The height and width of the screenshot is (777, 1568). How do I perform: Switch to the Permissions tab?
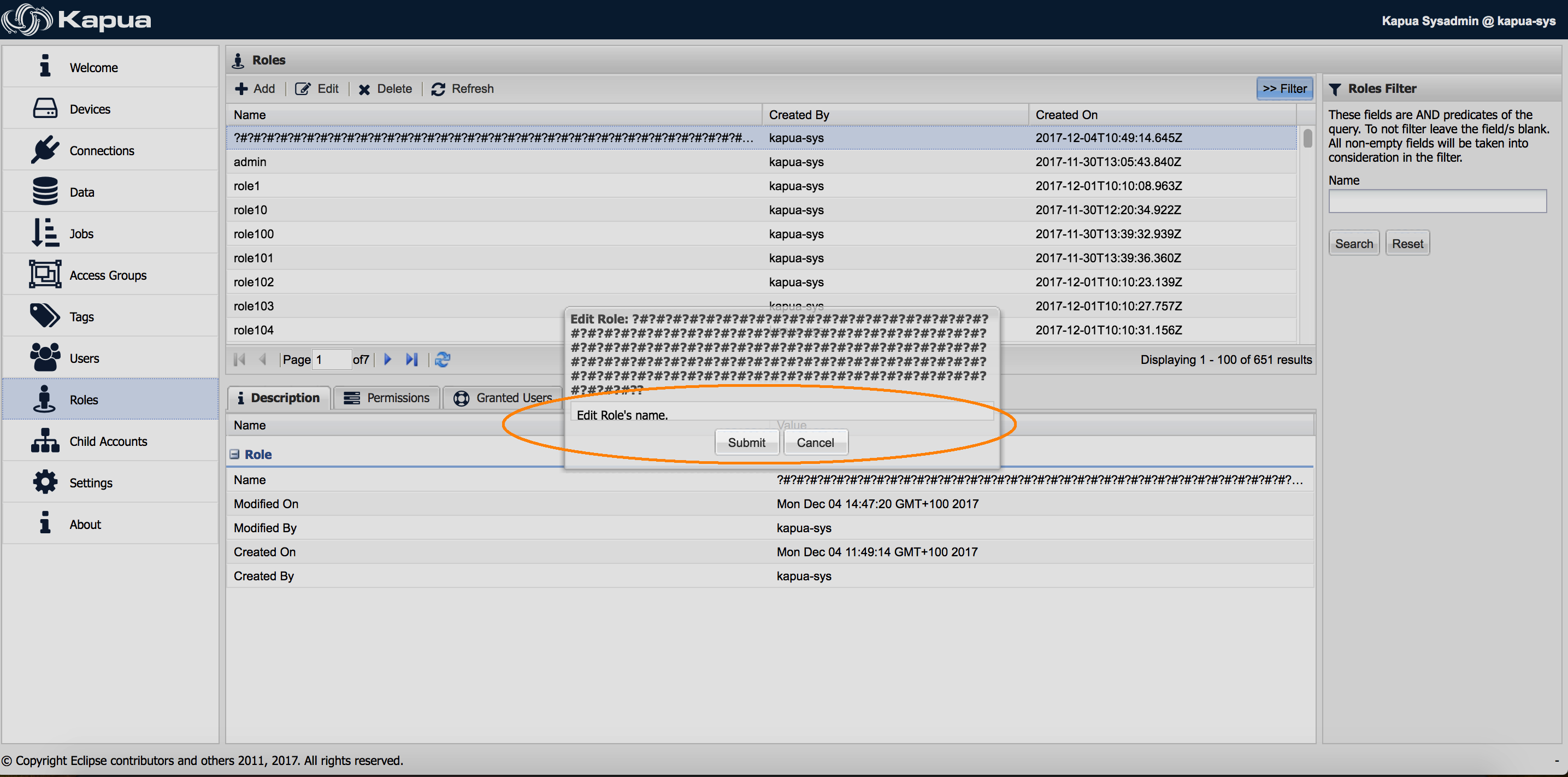[x=386, y=398]
